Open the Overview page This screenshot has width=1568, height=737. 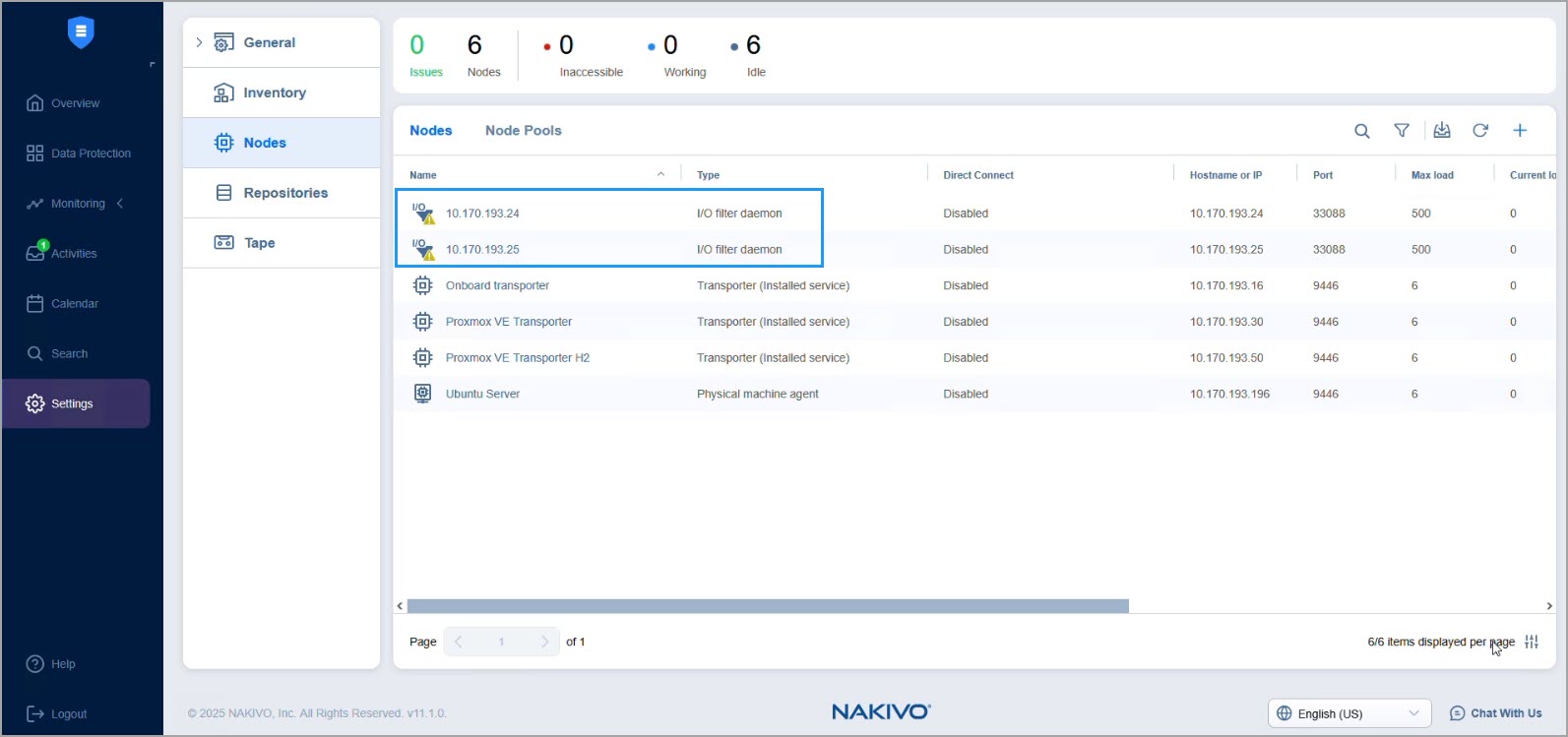(x=64, y=103)
